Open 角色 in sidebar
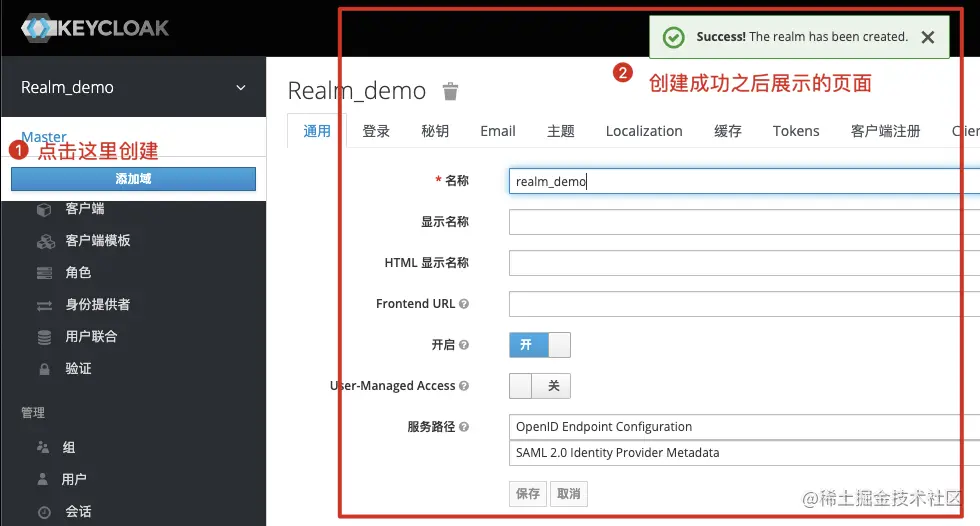The width and height of the screenshot is (980, 526). coord(78,272)
